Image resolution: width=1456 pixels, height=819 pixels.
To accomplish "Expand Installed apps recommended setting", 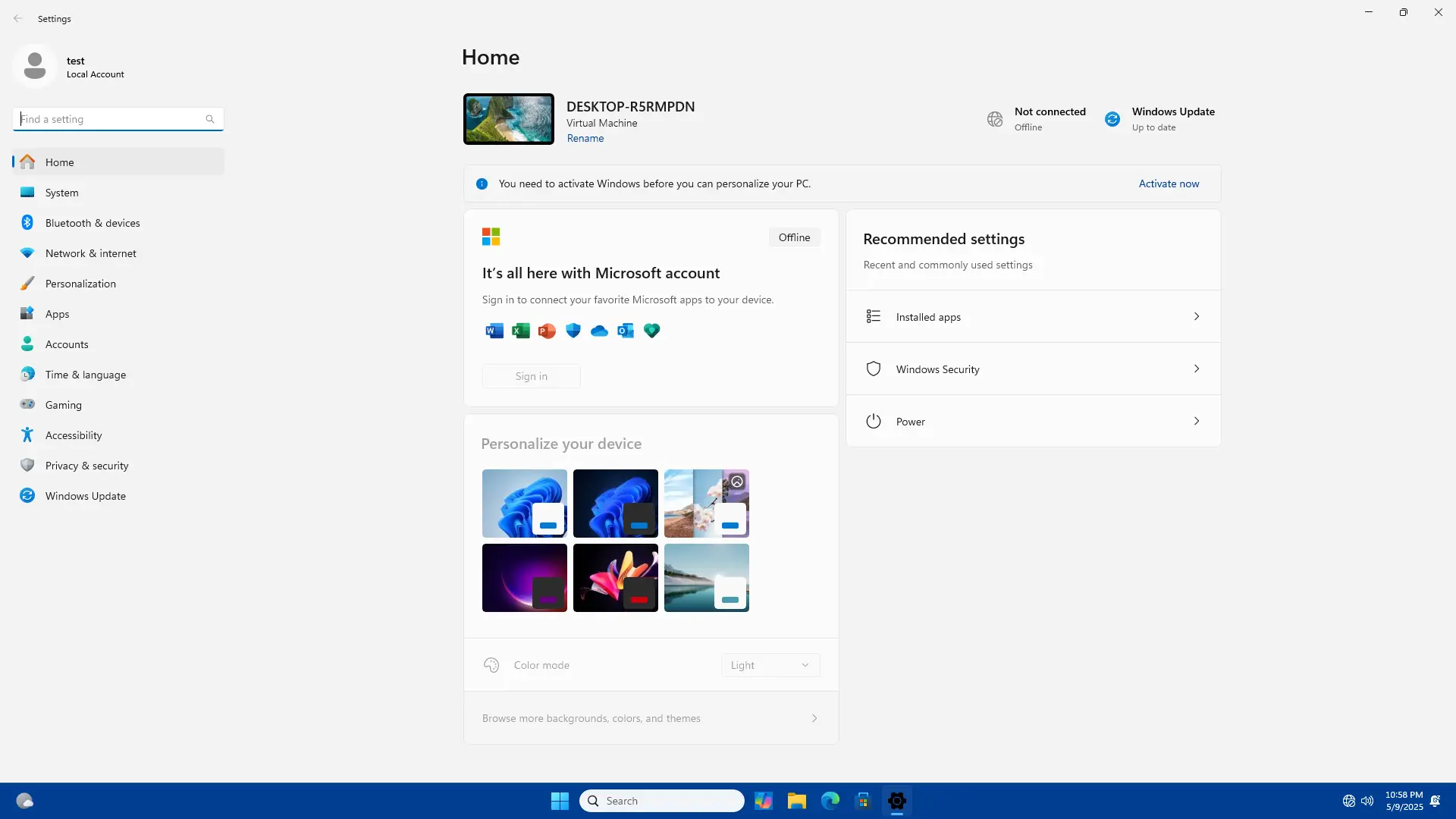I will click(x=1033, y=317).
